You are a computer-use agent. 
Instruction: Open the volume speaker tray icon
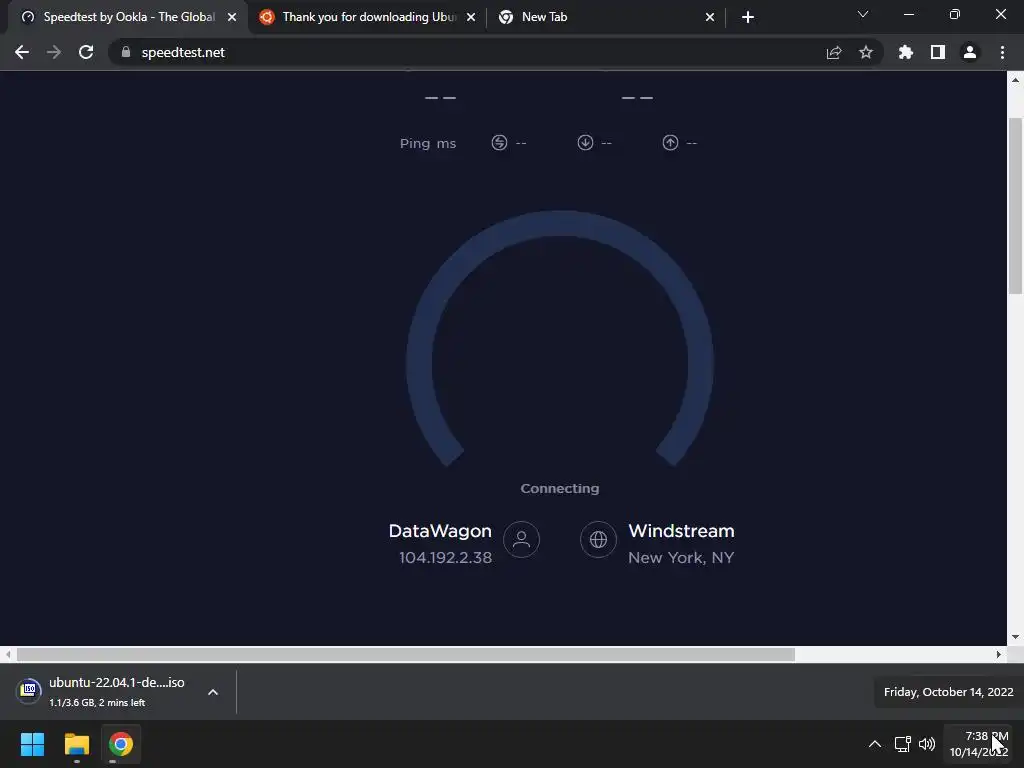(x=927, y=744)
